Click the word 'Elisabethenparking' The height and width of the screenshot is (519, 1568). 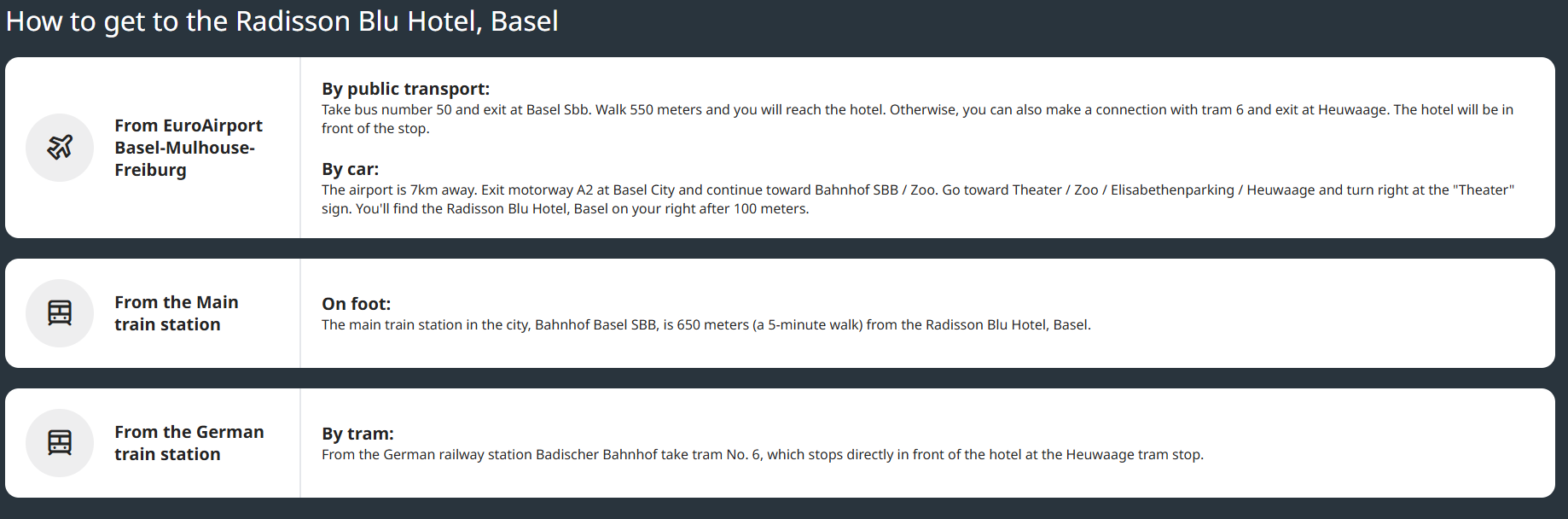[x=1172, y=190]
